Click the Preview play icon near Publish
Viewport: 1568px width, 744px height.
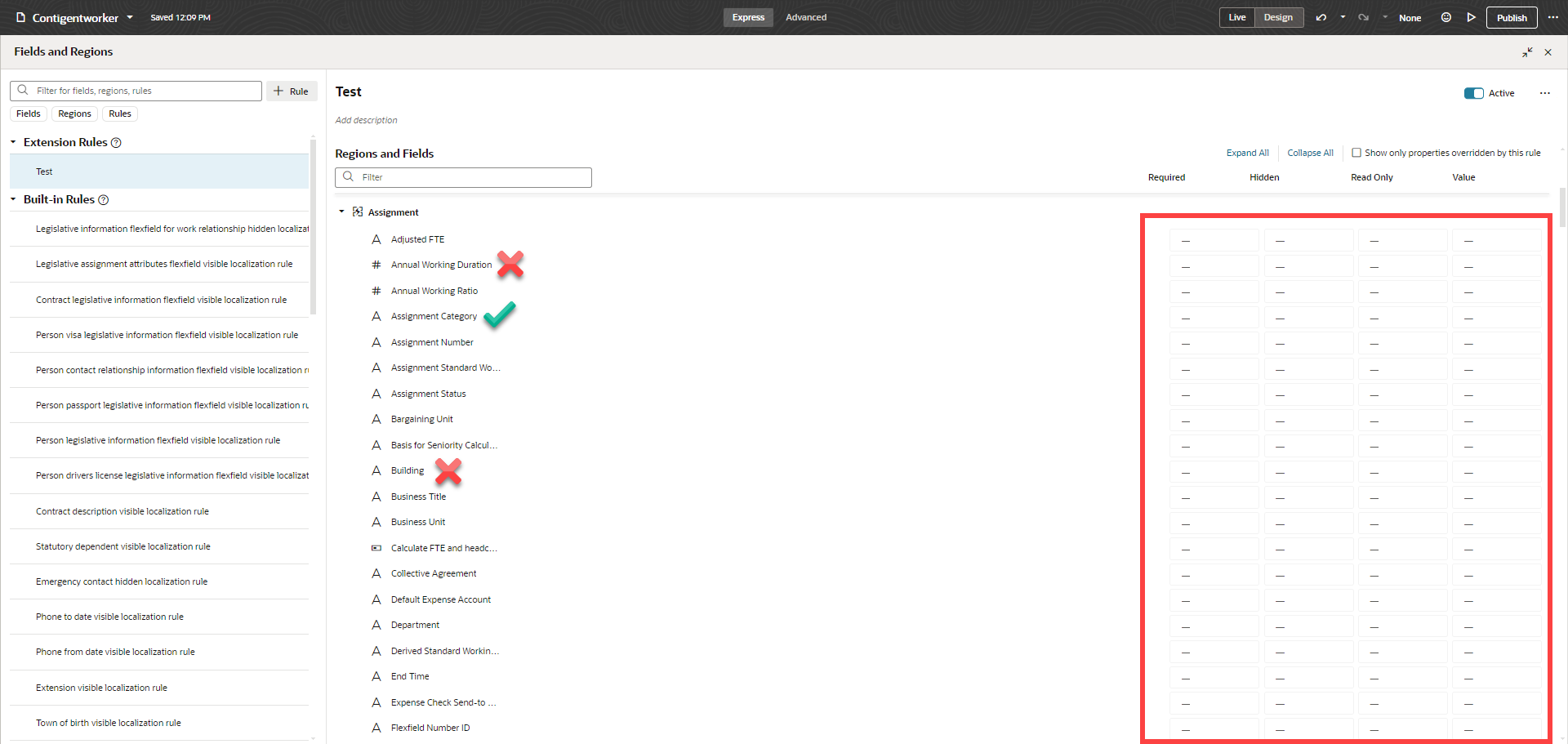tap(1472, 17)
